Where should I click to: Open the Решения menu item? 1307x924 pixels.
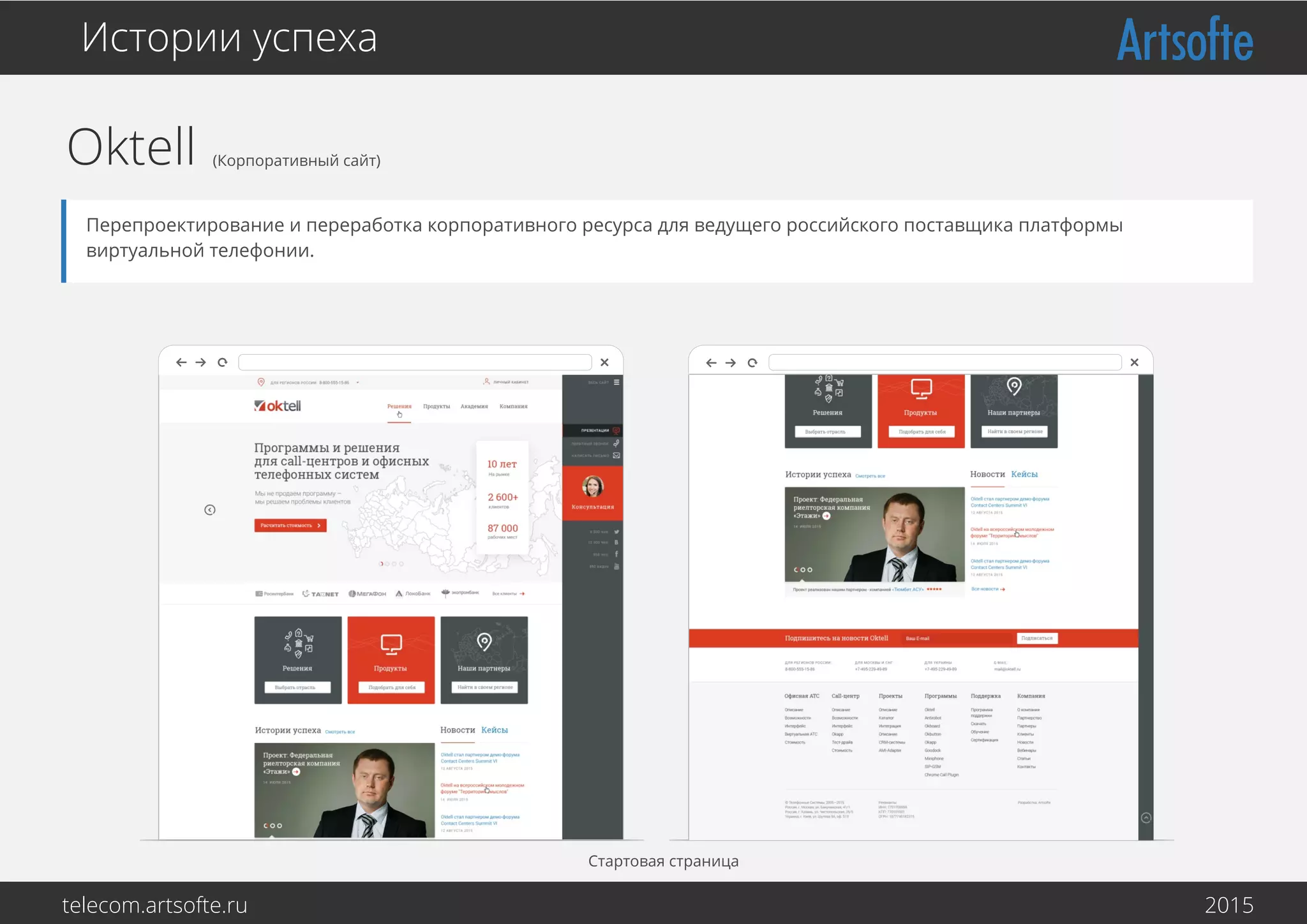pyautogui.click(x=400, y=406)
